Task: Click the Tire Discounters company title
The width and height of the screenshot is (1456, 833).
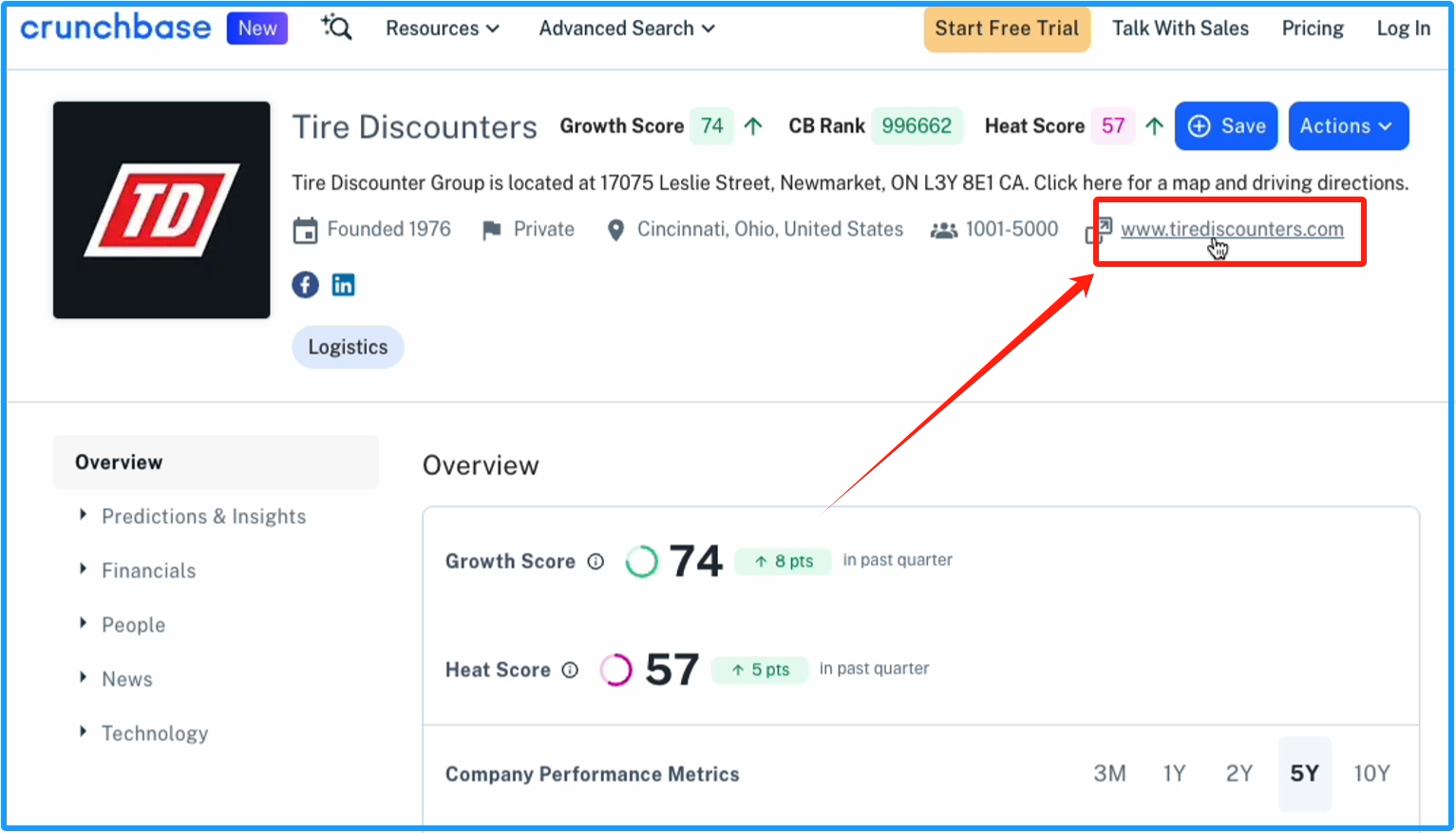Action: tap(414, 126)
